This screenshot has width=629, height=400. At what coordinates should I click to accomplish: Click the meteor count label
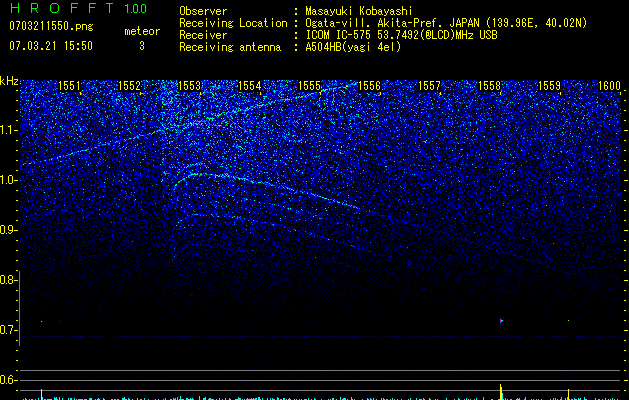coord(142,31)
